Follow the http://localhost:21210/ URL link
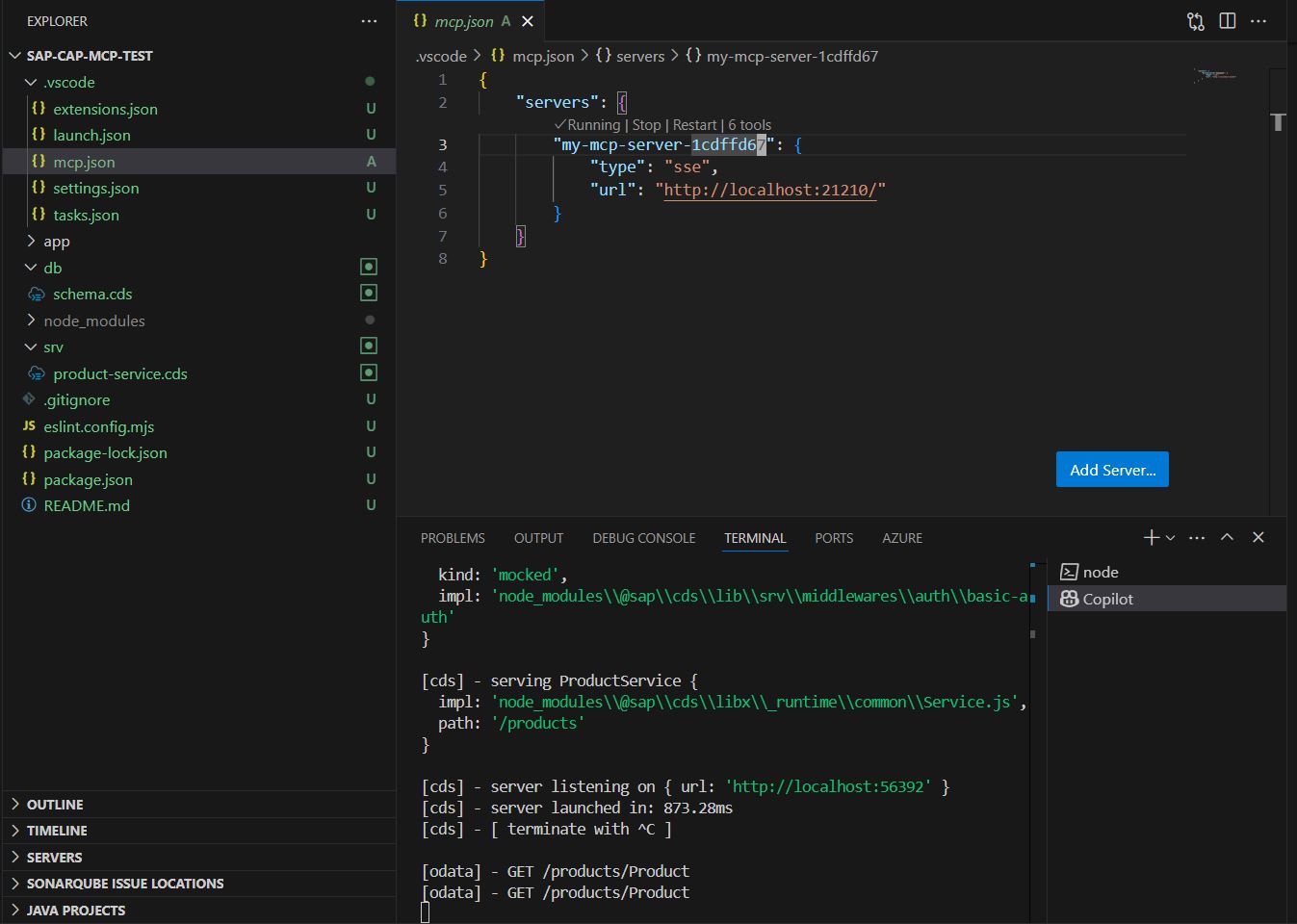This screenshot has width=1297, height=924. (770, 190)
